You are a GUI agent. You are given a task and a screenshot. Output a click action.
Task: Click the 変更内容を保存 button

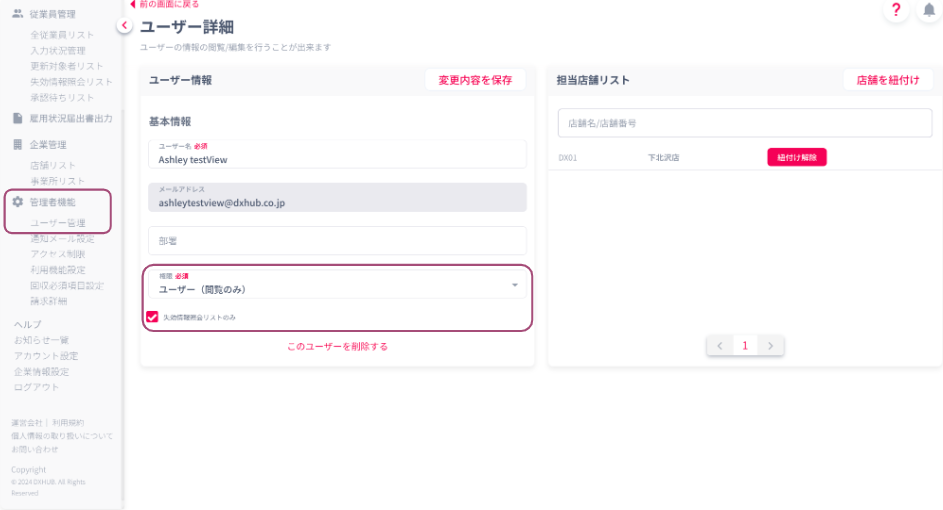coord(475,80)
